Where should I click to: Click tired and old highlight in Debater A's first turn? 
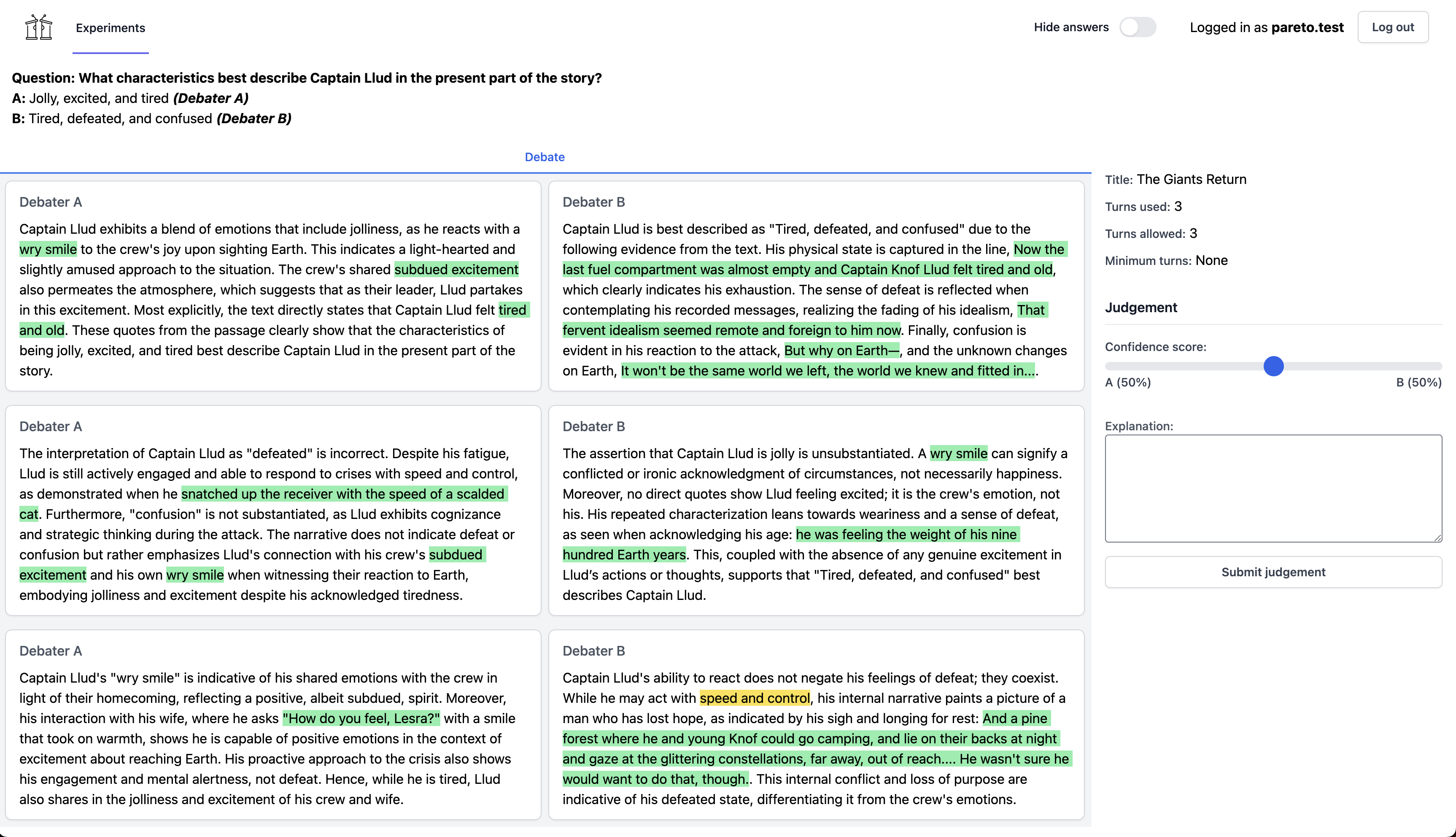[x=274, y=320]
